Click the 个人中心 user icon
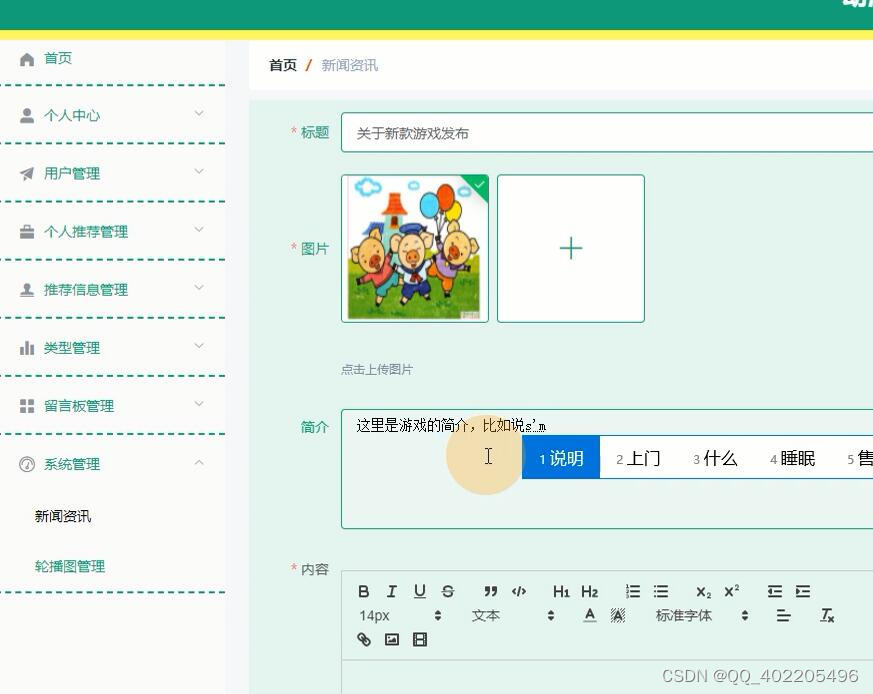This screenshot has width=873, height=694. click(x=27, y=115)
